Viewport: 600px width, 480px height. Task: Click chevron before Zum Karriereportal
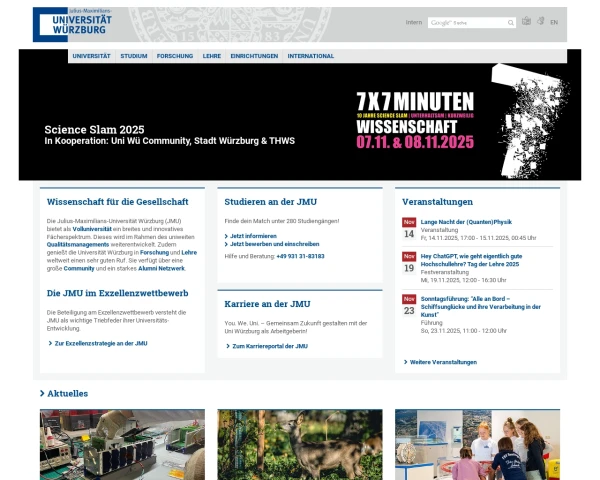[x=228, y=346]
